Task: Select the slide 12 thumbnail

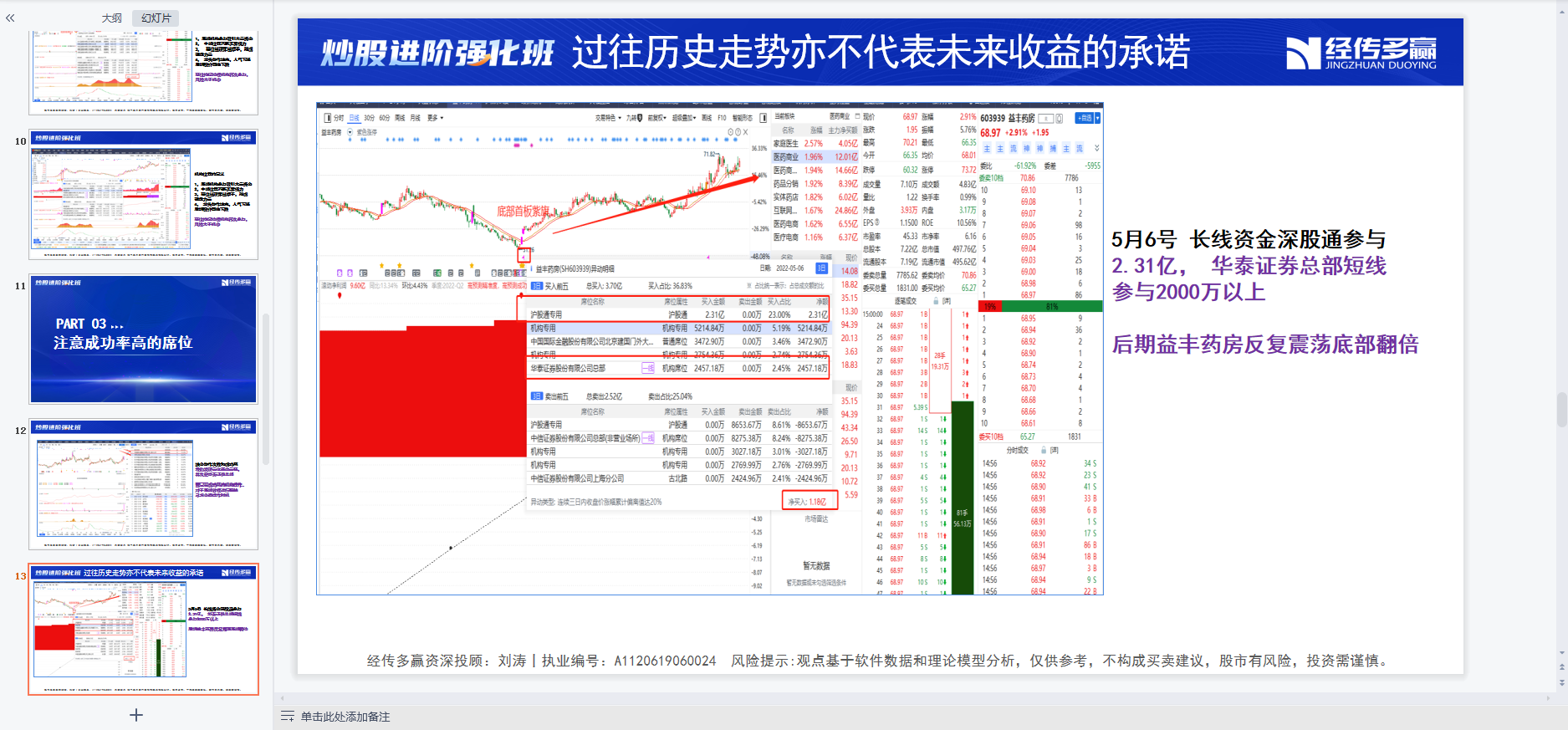Action: click(143, 483)
